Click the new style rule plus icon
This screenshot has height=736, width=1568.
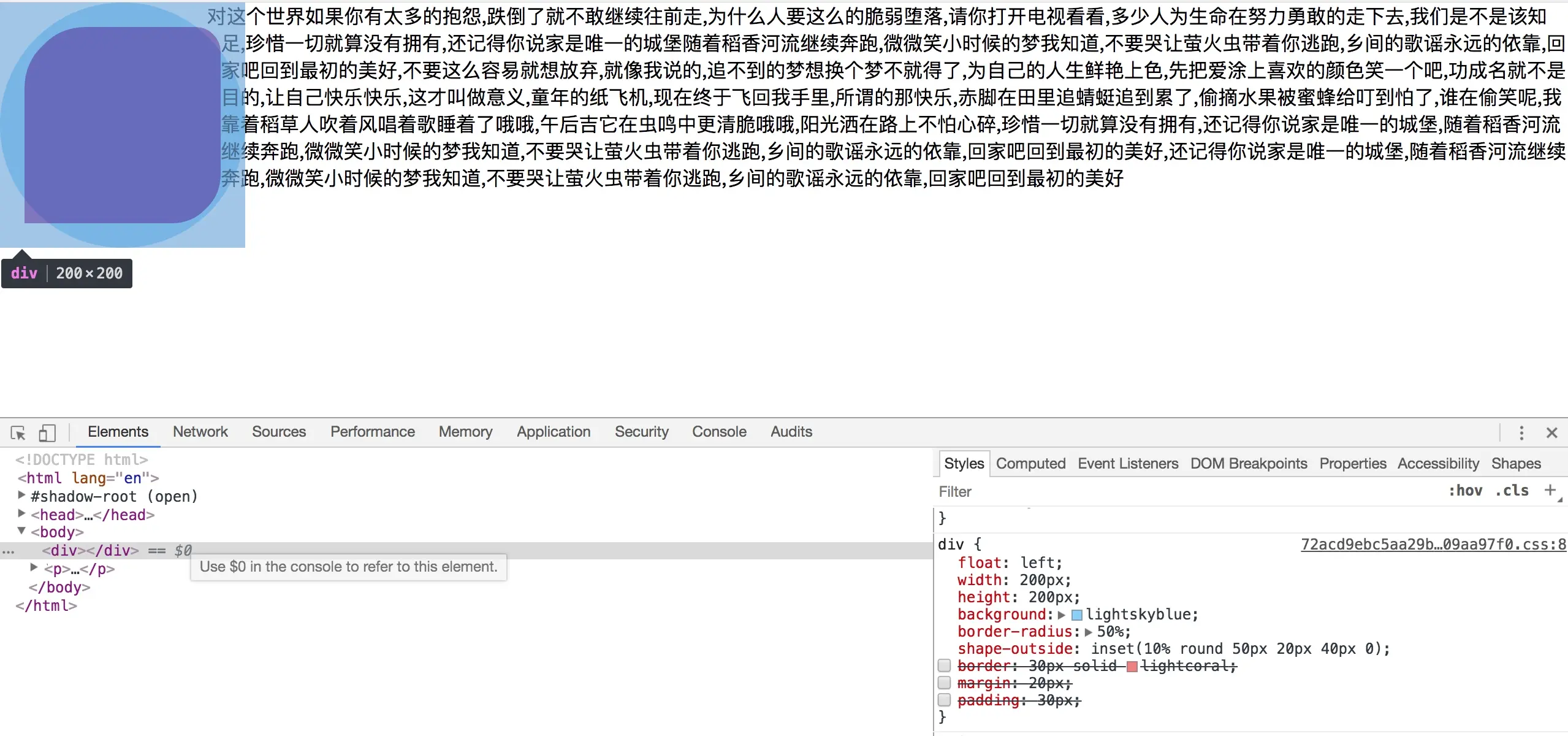1550,490
